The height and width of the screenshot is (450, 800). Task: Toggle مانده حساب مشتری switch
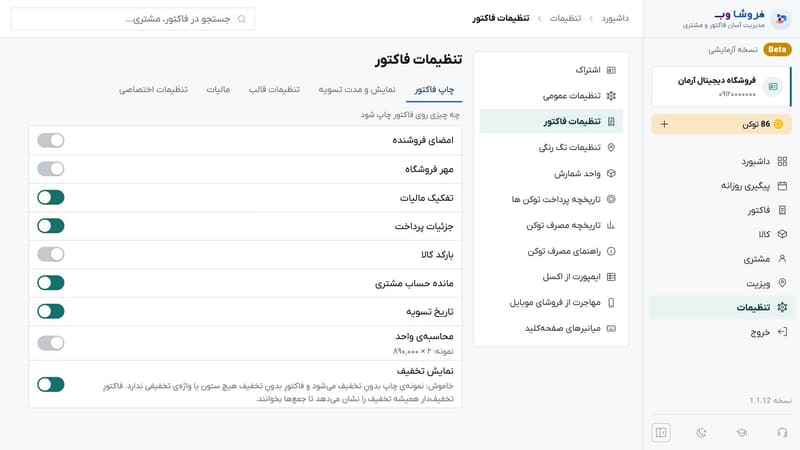pos(51,283)
